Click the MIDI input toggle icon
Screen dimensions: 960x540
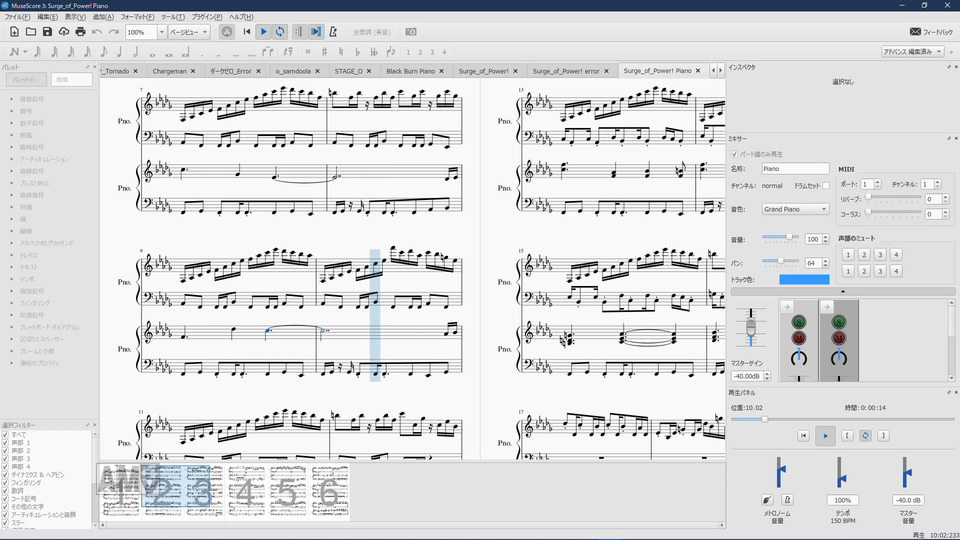tap(226, 32)
